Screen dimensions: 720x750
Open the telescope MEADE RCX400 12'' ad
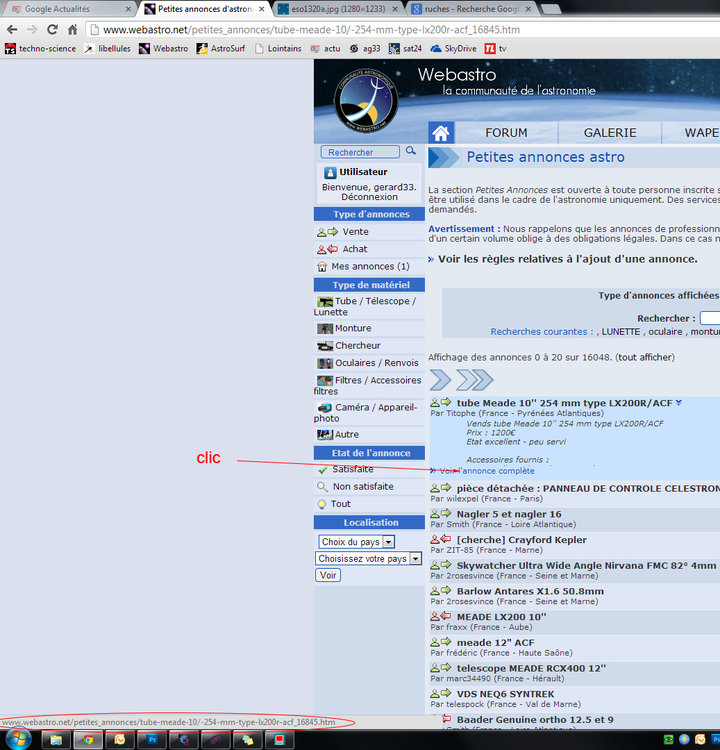point(531,668)
